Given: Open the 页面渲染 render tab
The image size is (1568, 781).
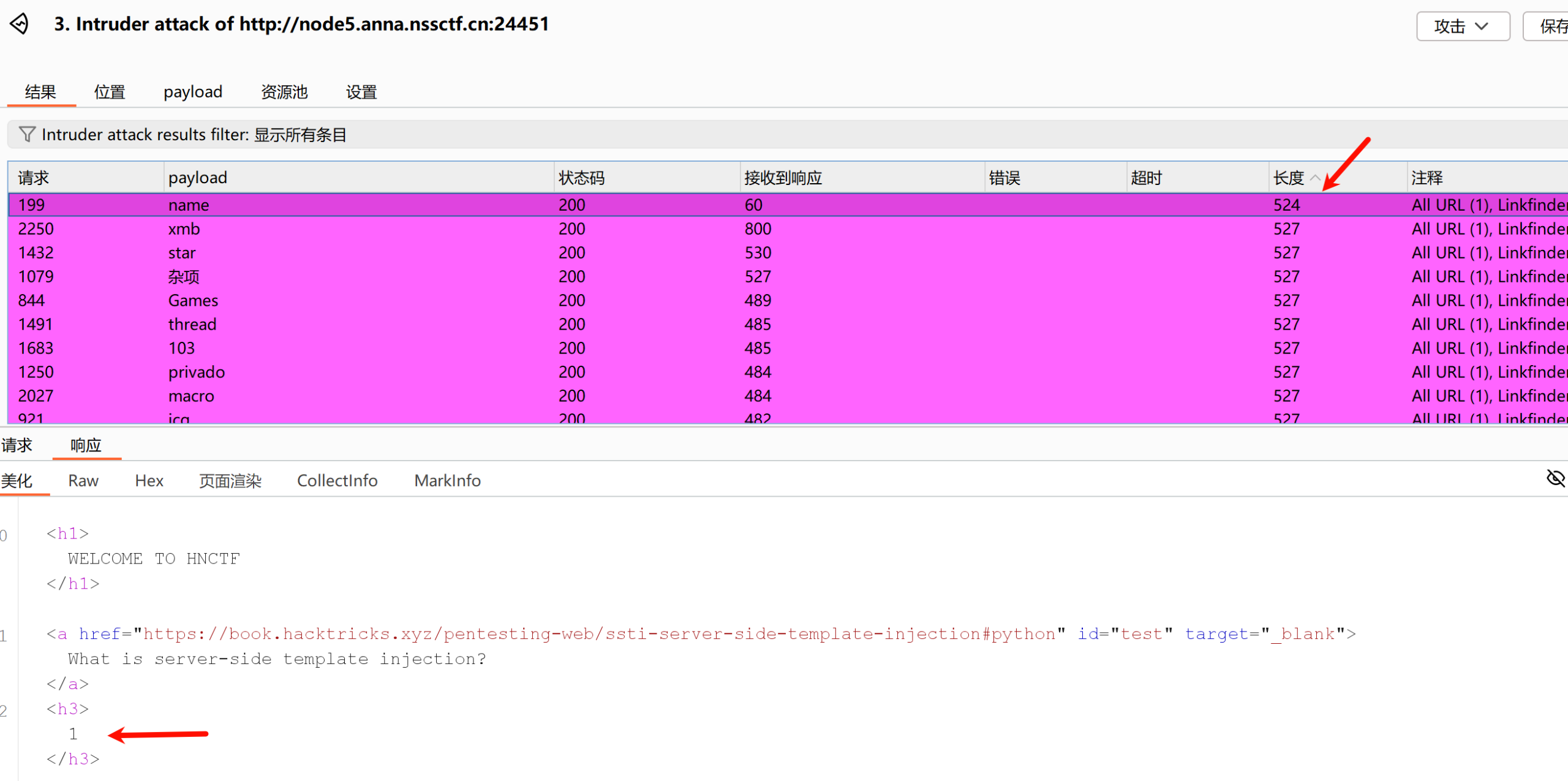Looking at the screenshot, I should pyautogui.click(x=230, y=480).
